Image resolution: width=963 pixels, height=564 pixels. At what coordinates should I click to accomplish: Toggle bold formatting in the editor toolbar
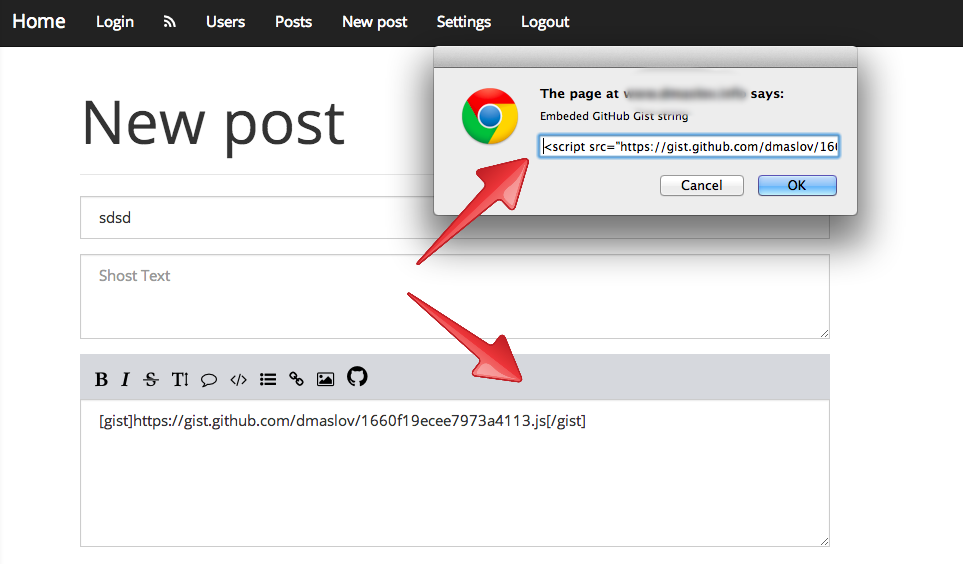tap(101, 380)
